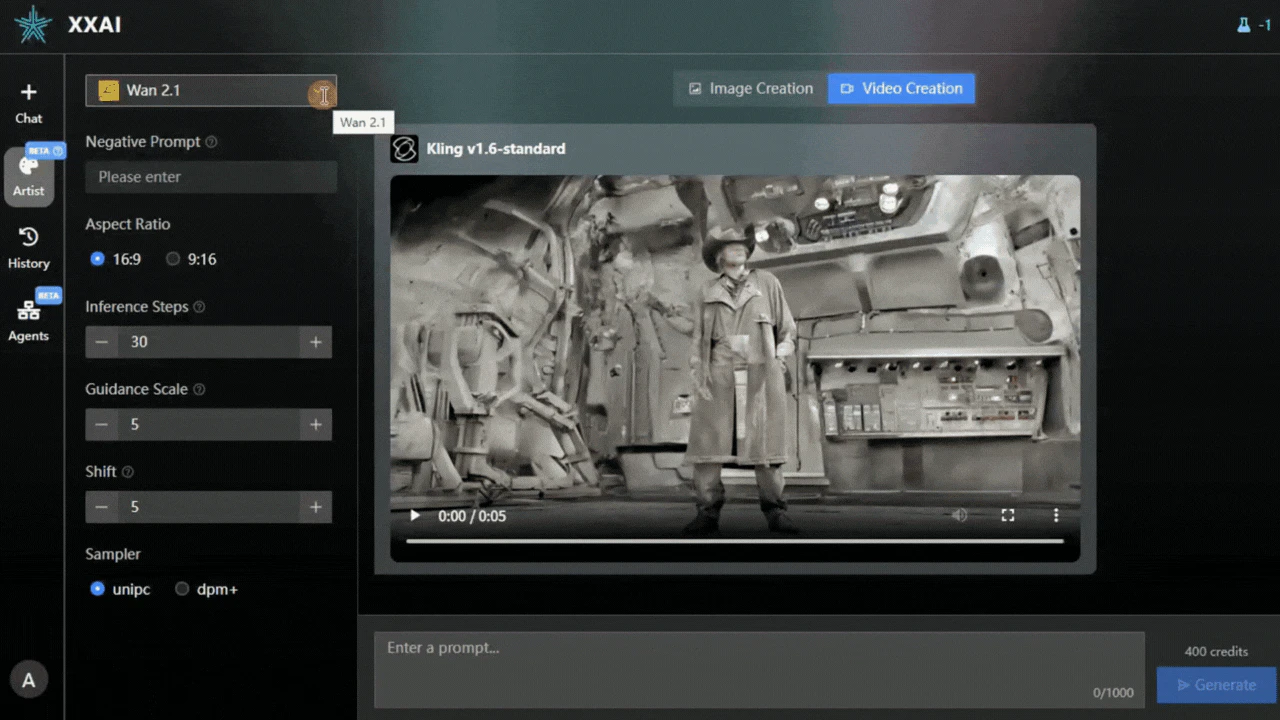Click the XXAI star logo
Image resolution: width=1280 pixels, height=720 pixels.
coord(33,25)
